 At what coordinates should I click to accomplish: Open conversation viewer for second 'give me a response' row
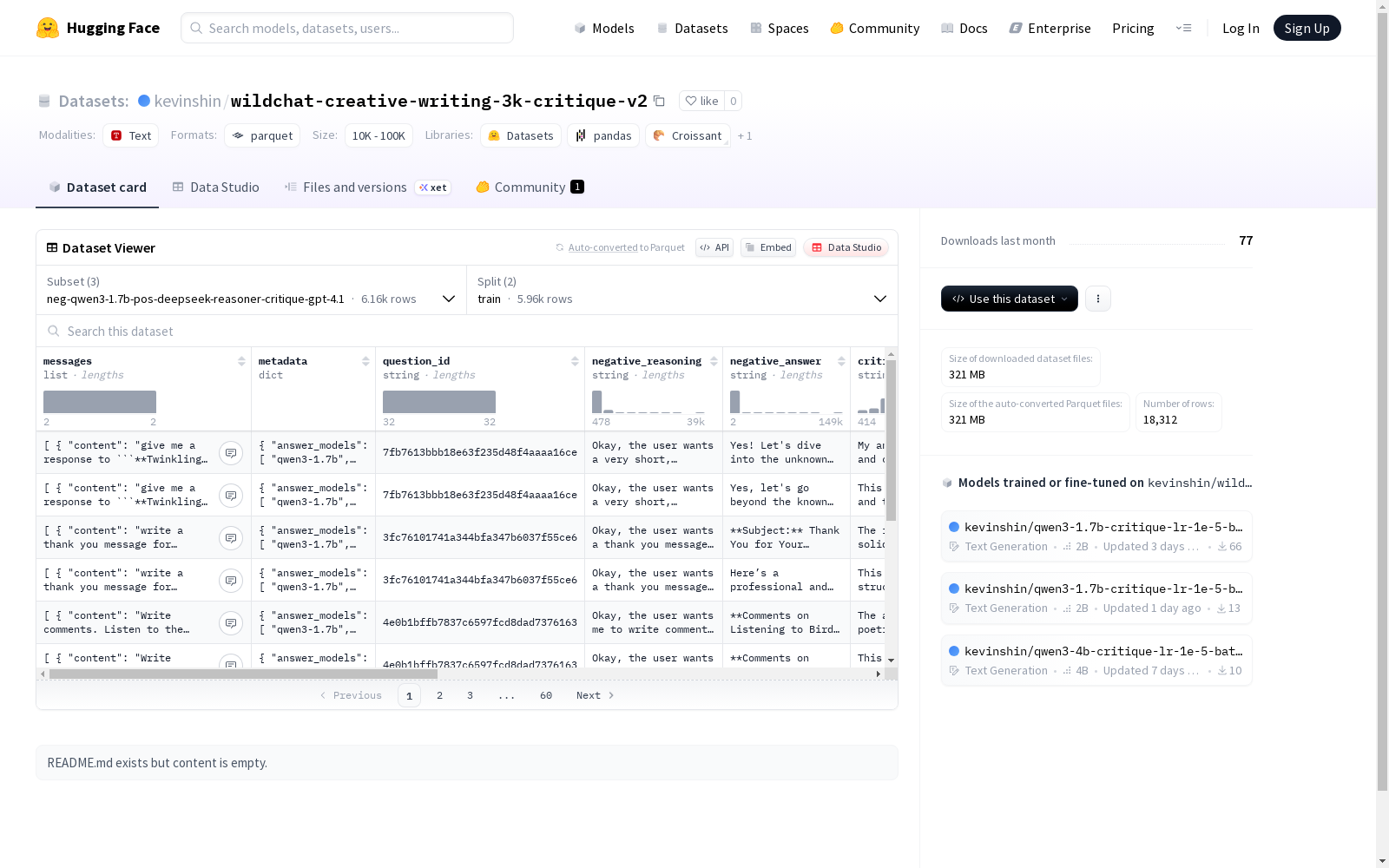tap(231, 496)
